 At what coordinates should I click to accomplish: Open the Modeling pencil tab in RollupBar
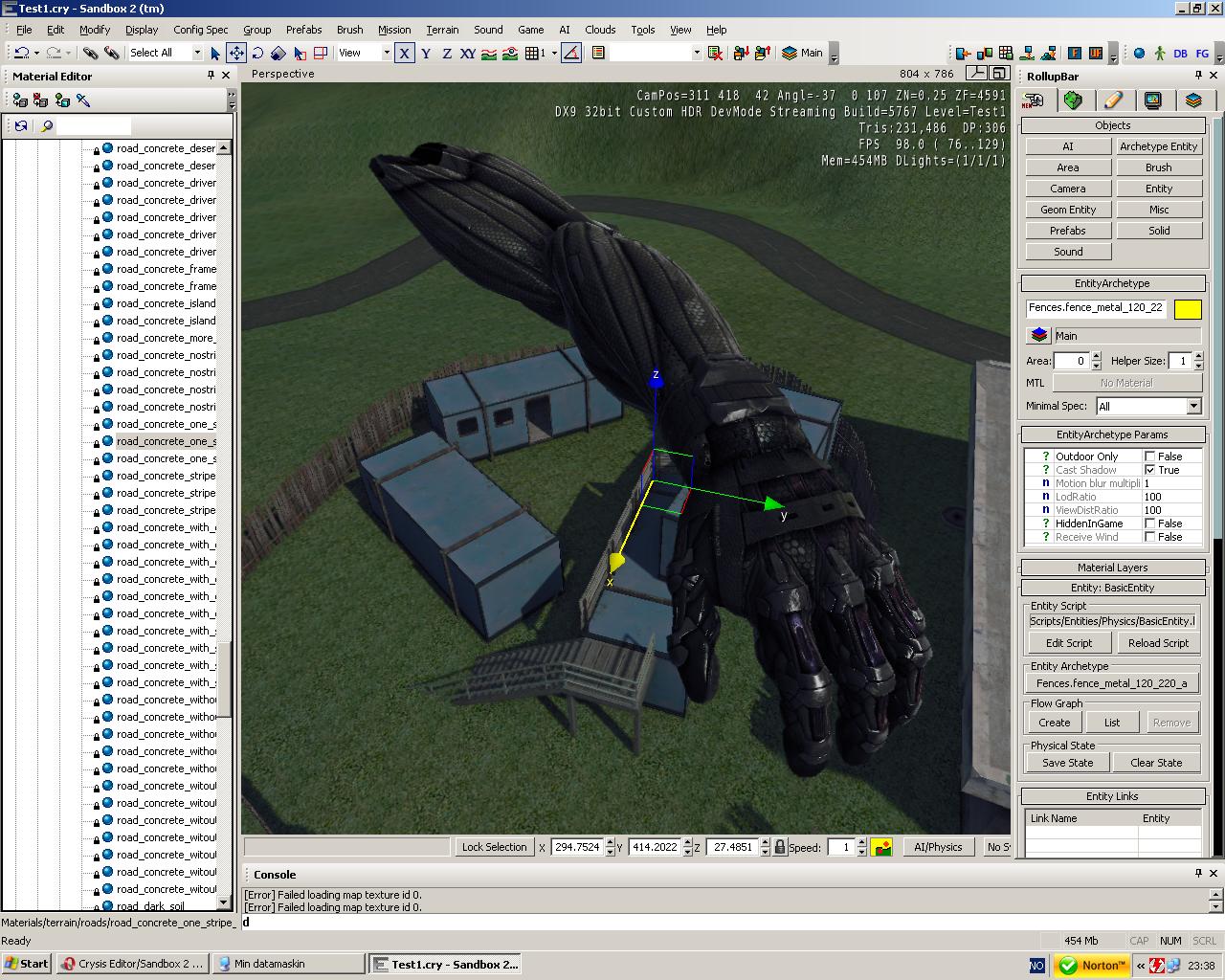point(1113,100)
